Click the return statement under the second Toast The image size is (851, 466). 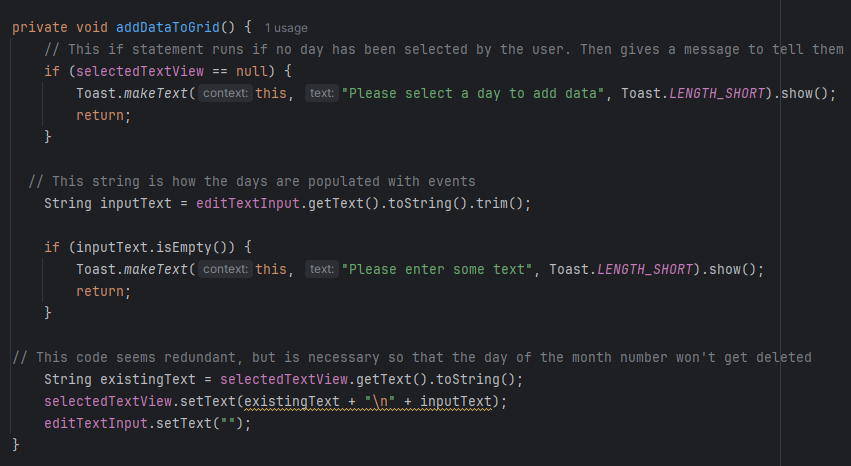pos(103,291)
